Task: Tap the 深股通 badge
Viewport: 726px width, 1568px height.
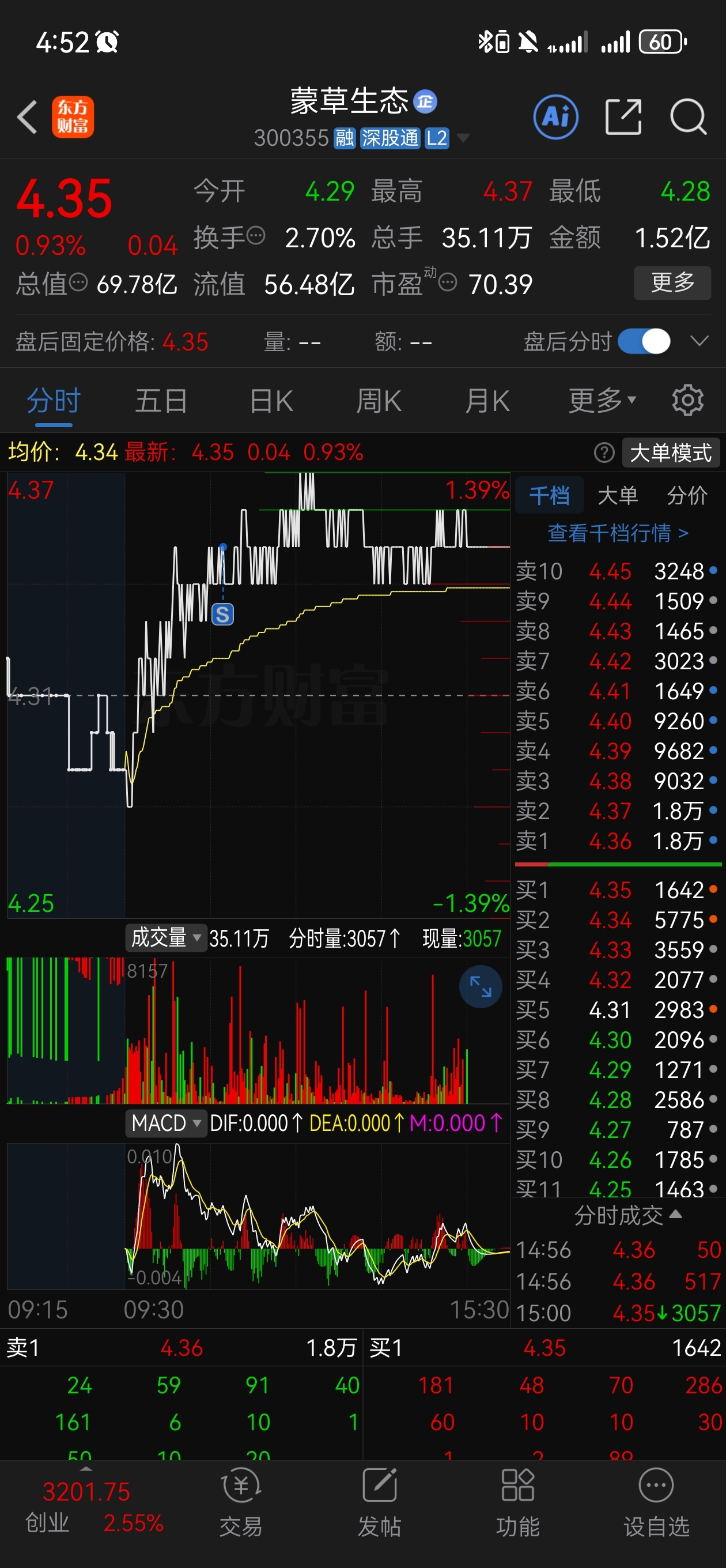Action: [x=390, y=138]
